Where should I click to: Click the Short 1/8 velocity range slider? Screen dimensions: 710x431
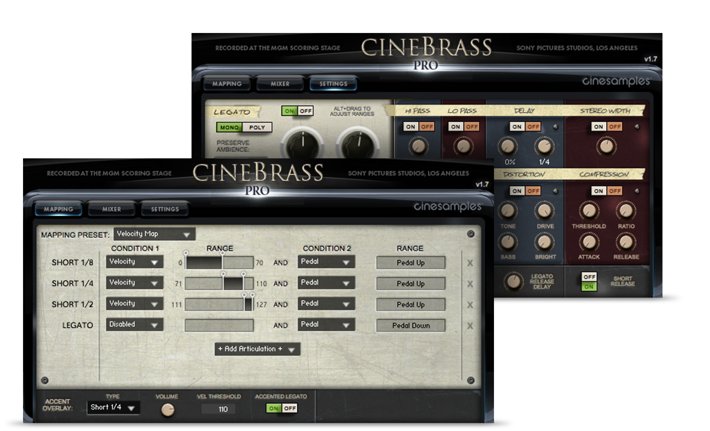tap(219, 263)
